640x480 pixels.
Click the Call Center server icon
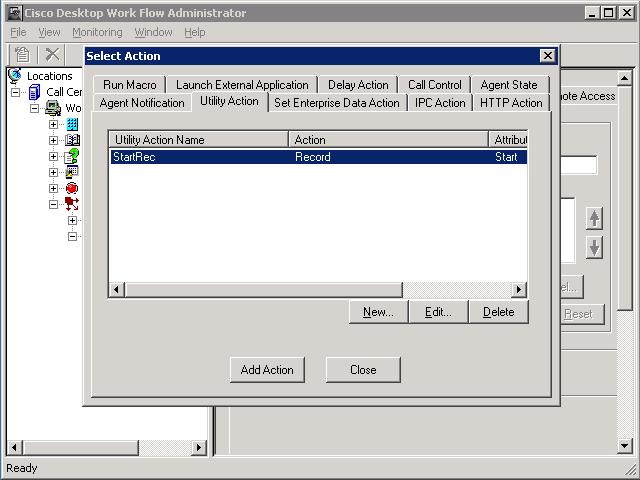(x=35, y=92)
